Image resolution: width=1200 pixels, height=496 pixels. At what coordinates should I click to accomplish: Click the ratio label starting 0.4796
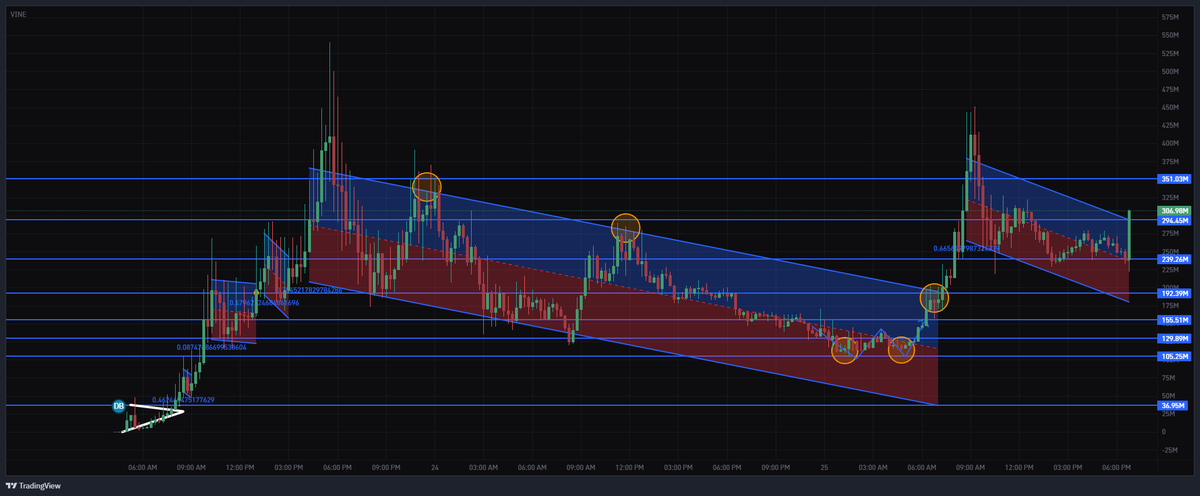pos(264,302)
